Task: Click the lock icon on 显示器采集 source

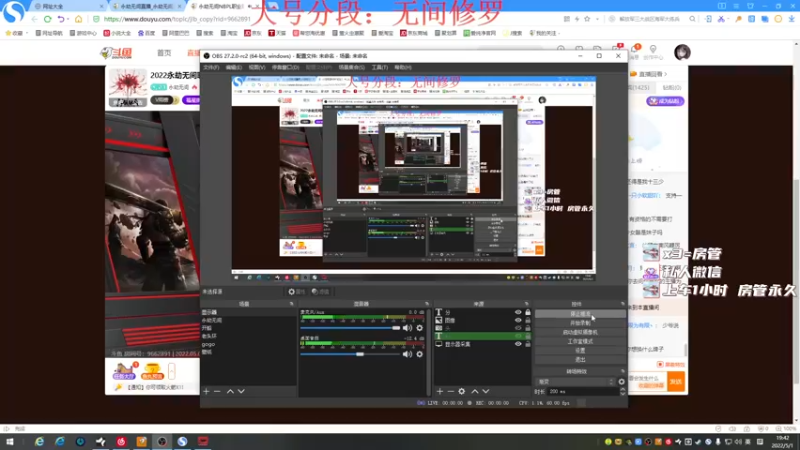Action: click(x=528, y=344)
